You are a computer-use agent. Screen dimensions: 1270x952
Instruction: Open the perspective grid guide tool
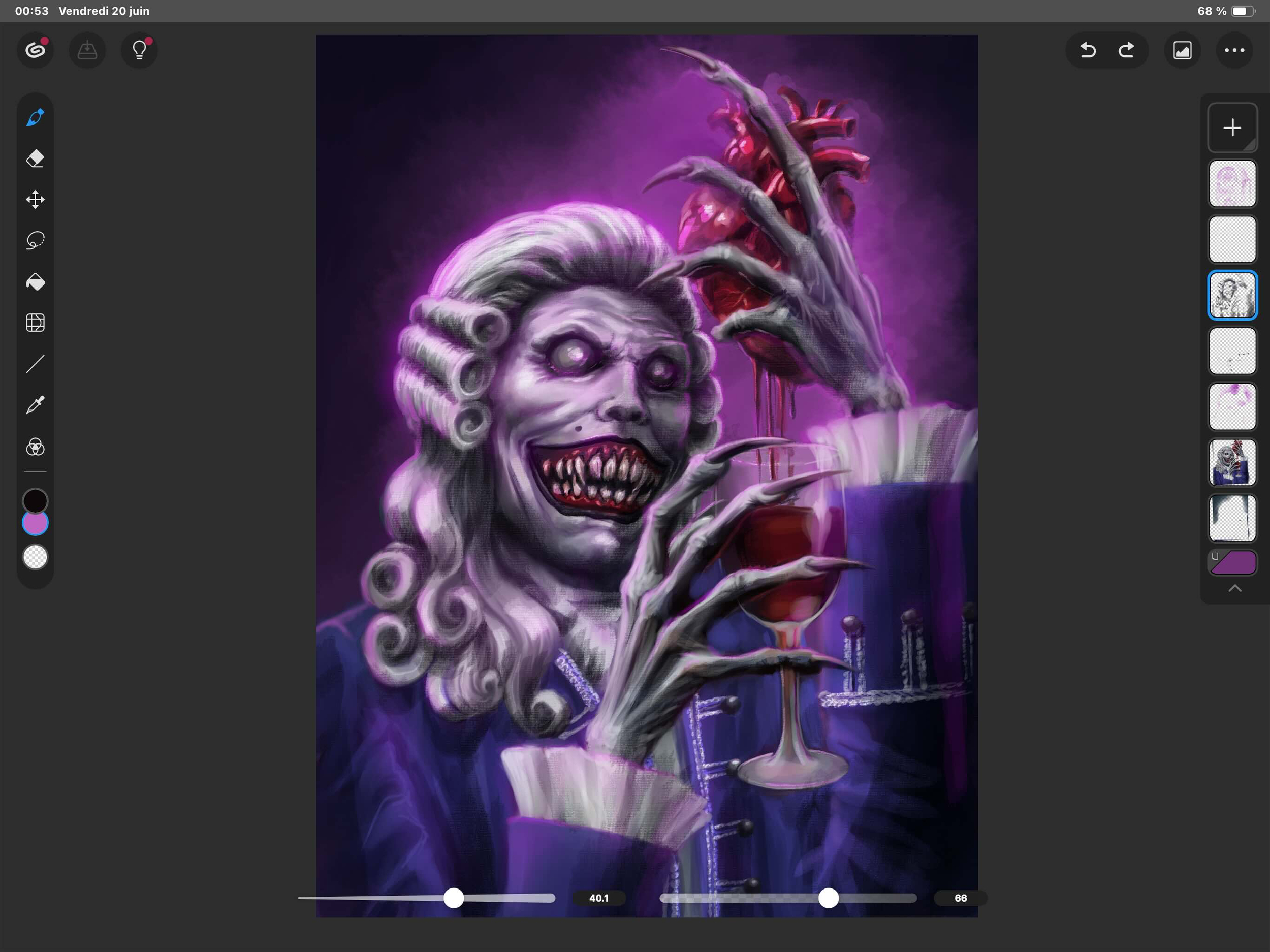click(35, 323)
